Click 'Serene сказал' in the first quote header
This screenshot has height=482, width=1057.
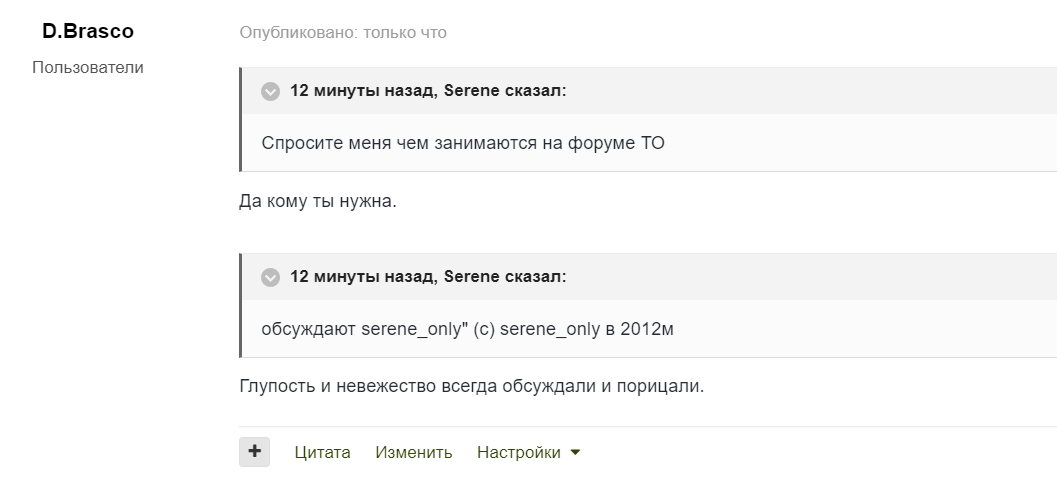click(x=505, y=91)
